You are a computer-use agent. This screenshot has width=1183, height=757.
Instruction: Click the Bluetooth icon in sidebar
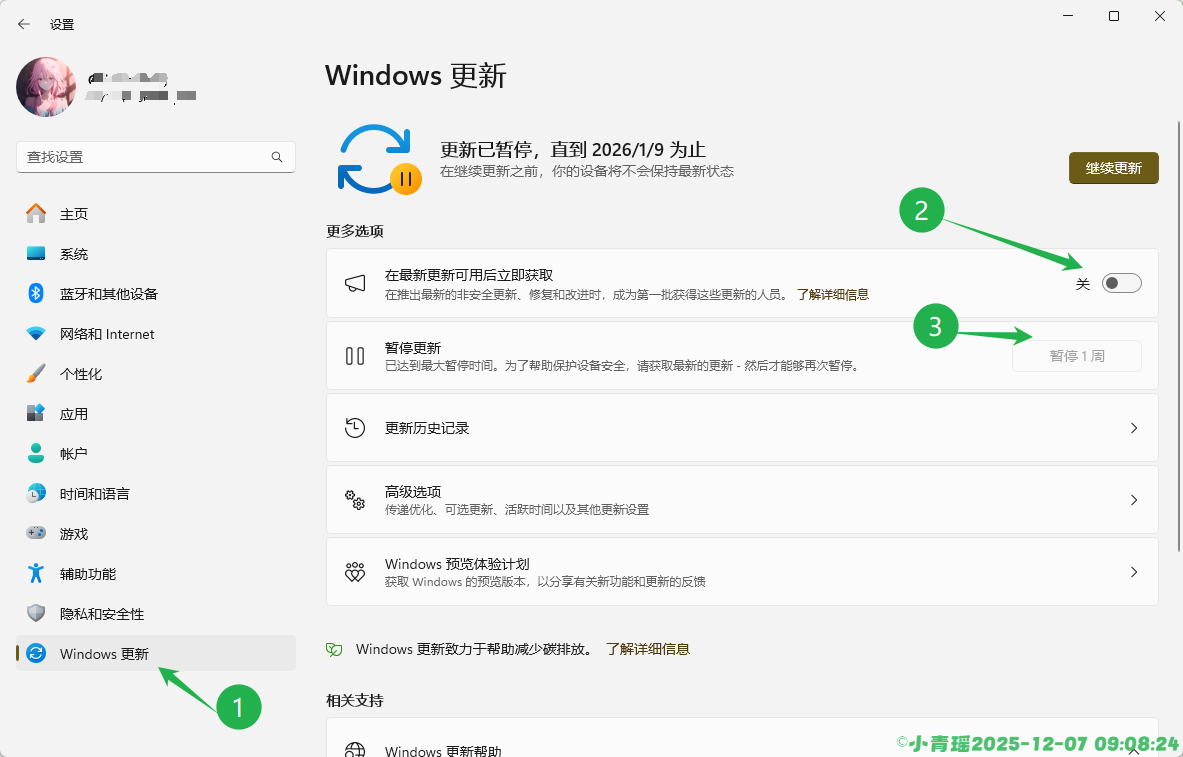(36, 294)
